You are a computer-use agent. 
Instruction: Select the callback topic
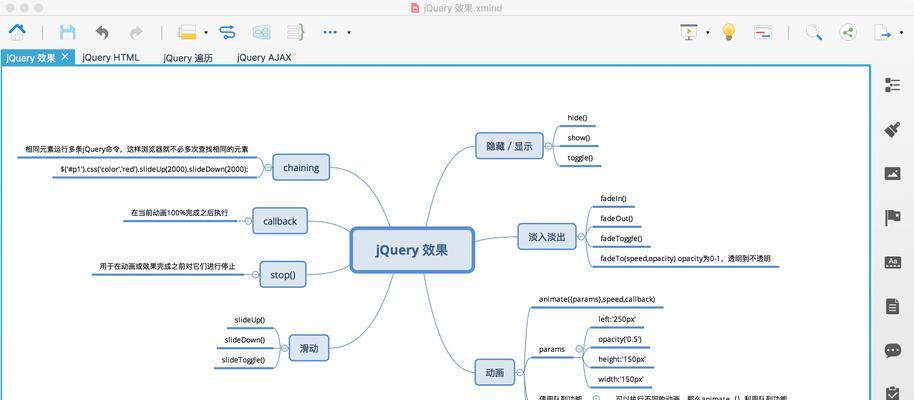pyautogui.click(x=280, y=221)
